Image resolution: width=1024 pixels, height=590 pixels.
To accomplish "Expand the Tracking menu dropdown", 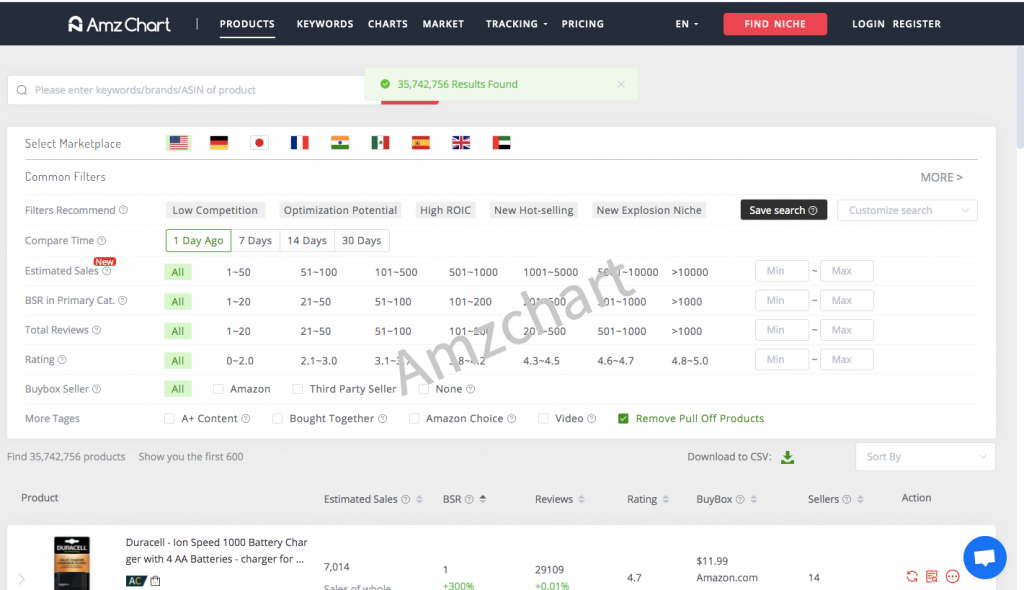I will coord(517,24).
